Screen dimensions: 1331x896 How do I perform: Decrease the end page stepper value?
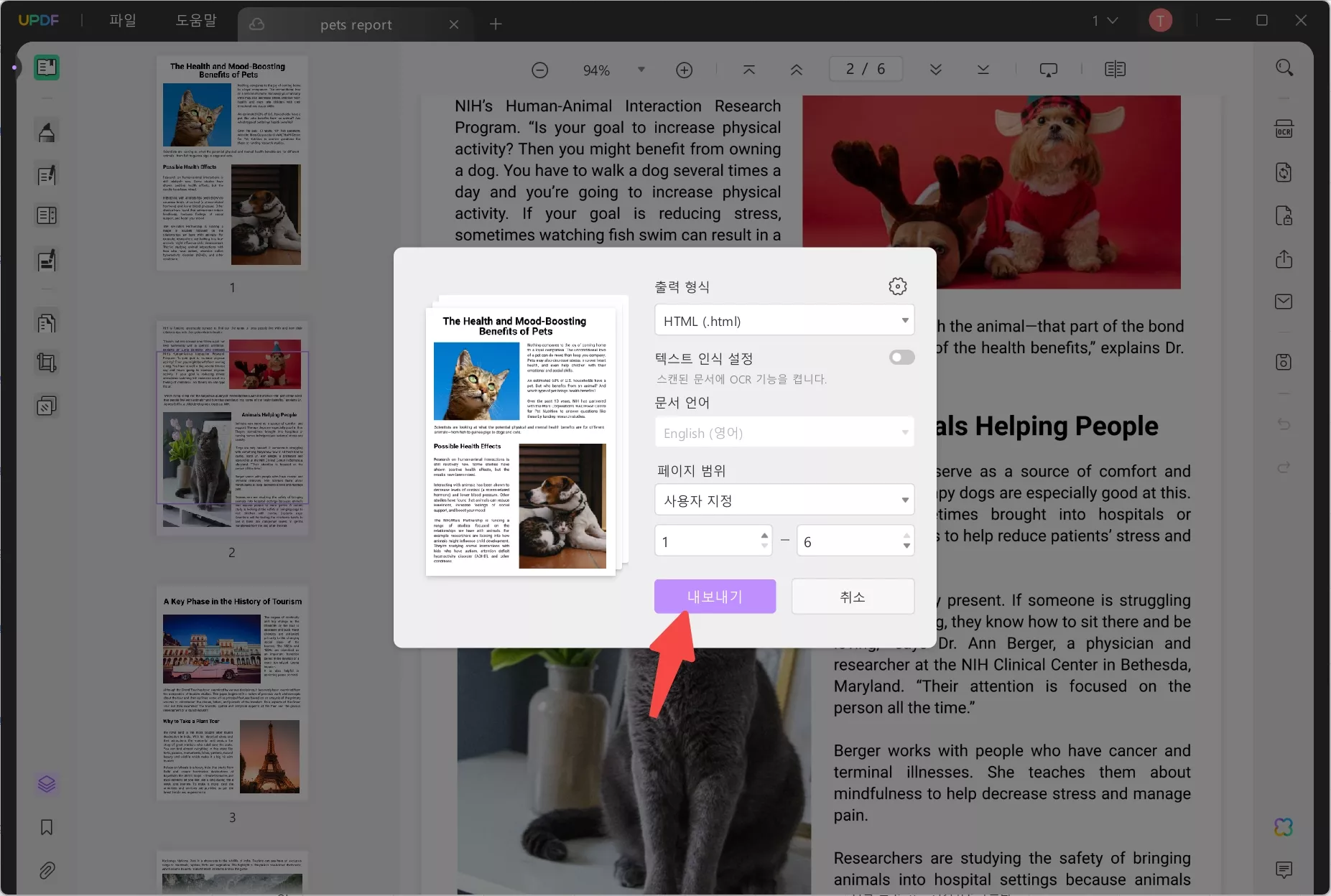tap(906, 546)
